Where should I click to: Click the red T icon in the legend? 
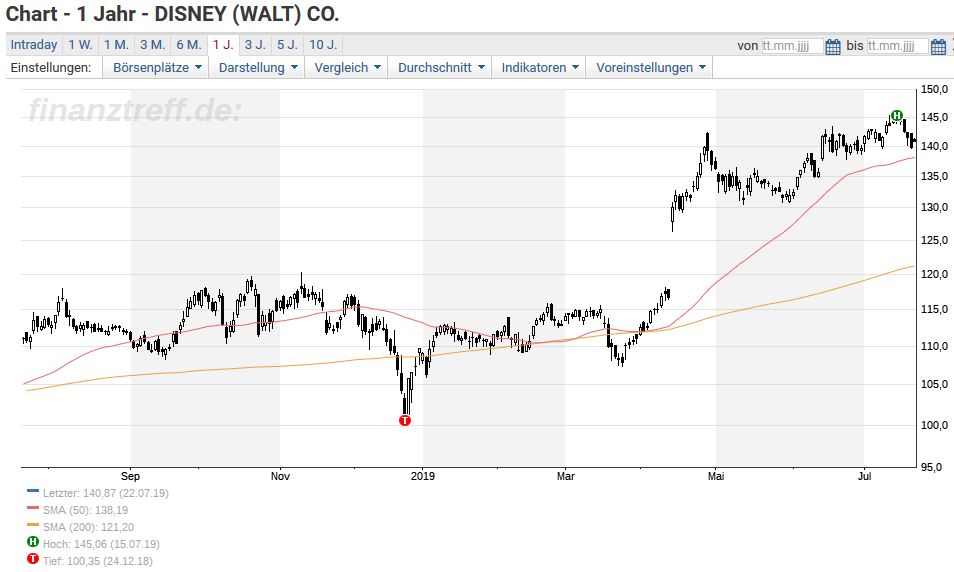click(x=33, y=559)
